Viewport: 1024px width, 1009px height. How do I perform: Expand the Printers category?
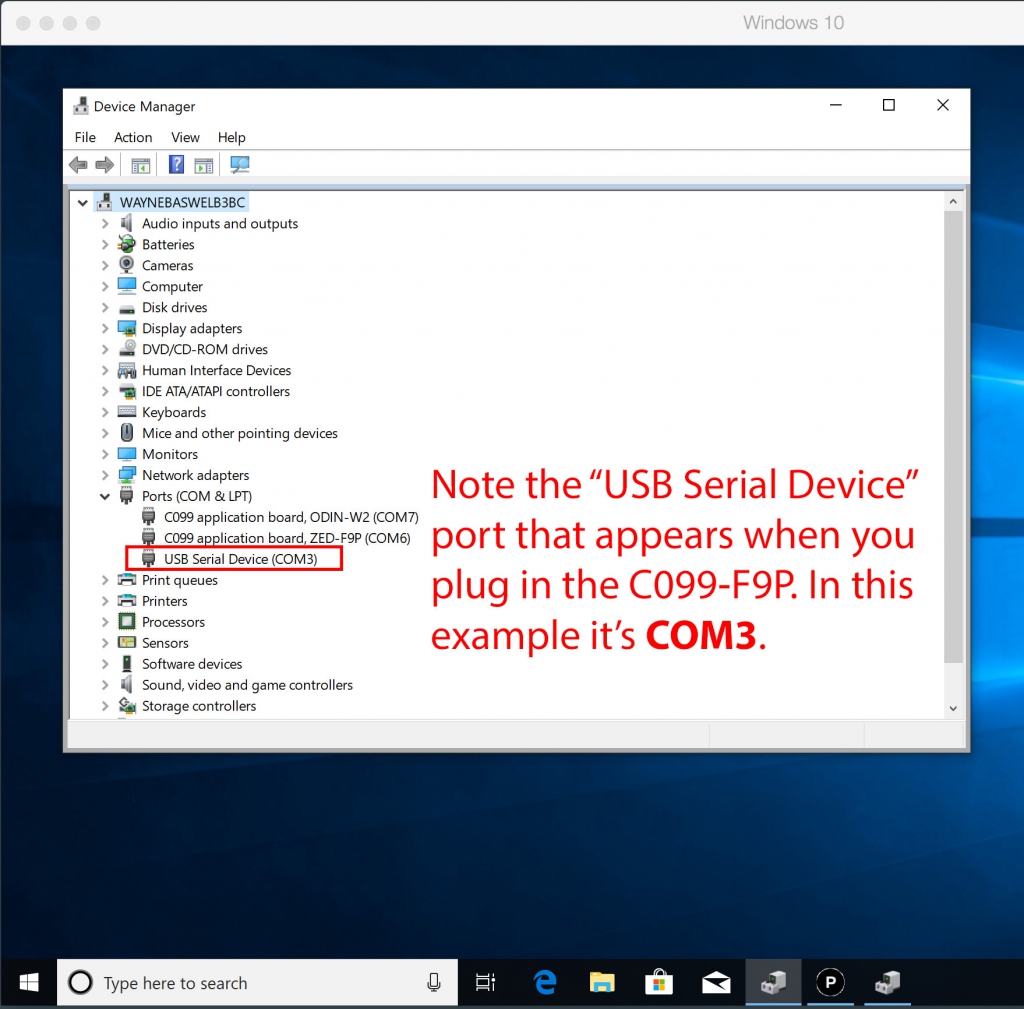(104, 601)
